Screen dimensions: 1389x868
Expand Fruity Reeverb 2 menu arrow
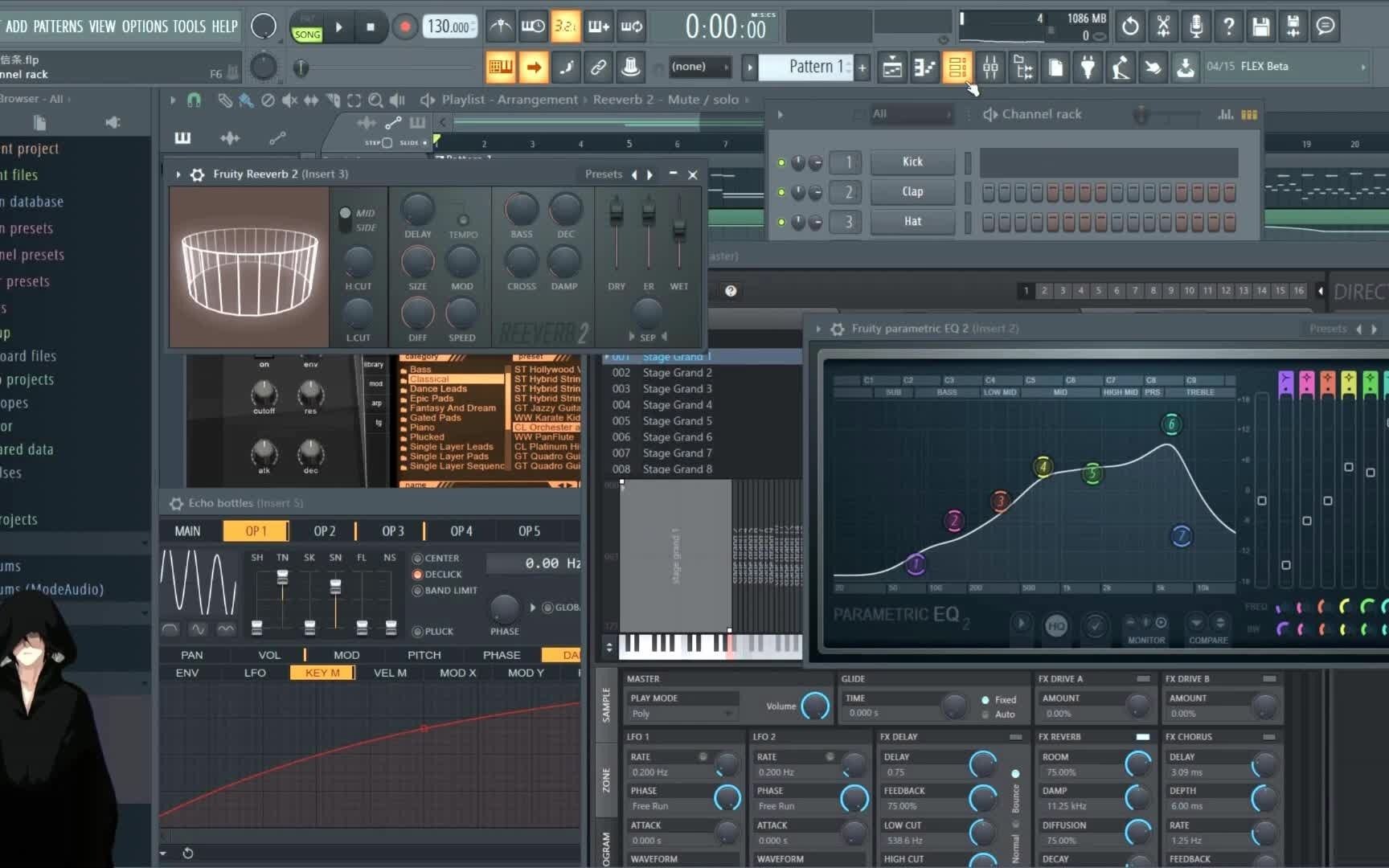[x=178, y=174]
